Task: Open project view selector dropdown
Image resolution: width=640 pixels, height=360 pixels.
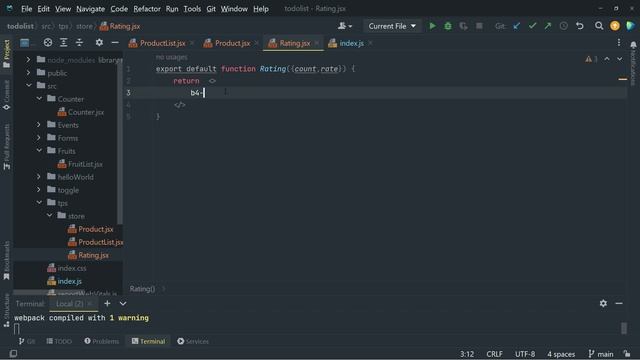Action: coord(25,42)
